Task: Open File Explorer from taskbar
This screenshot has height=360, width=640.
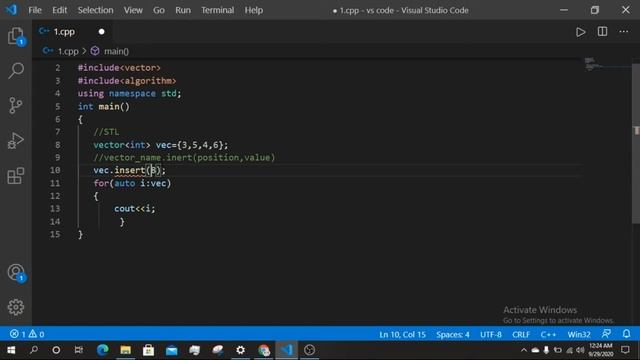Action: click(x=125, y=350)
